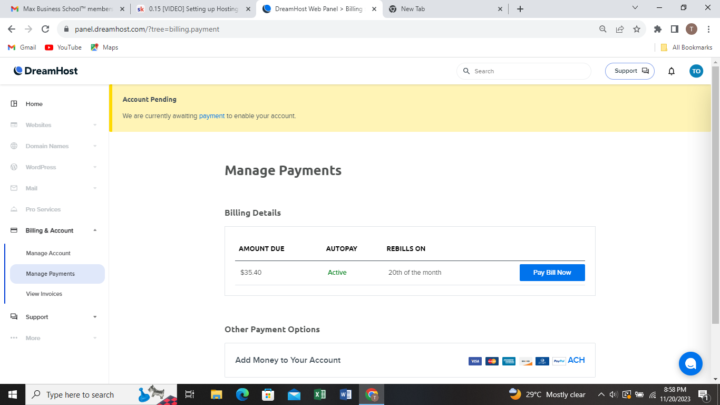Click the $35.40 amount due

251,273
